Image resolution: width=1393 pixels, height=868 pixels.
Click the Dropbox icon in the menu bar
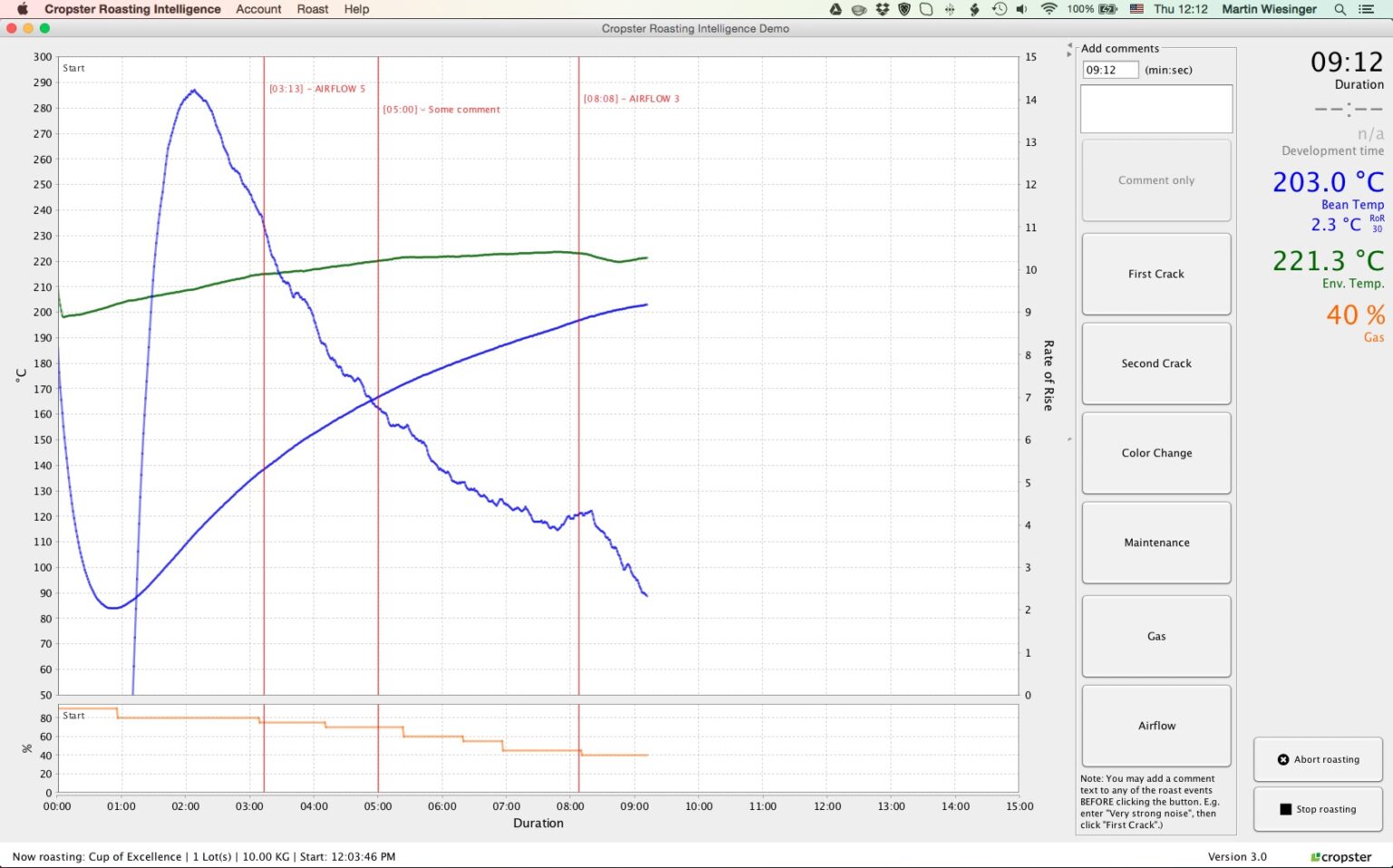(x=882, y=9)
